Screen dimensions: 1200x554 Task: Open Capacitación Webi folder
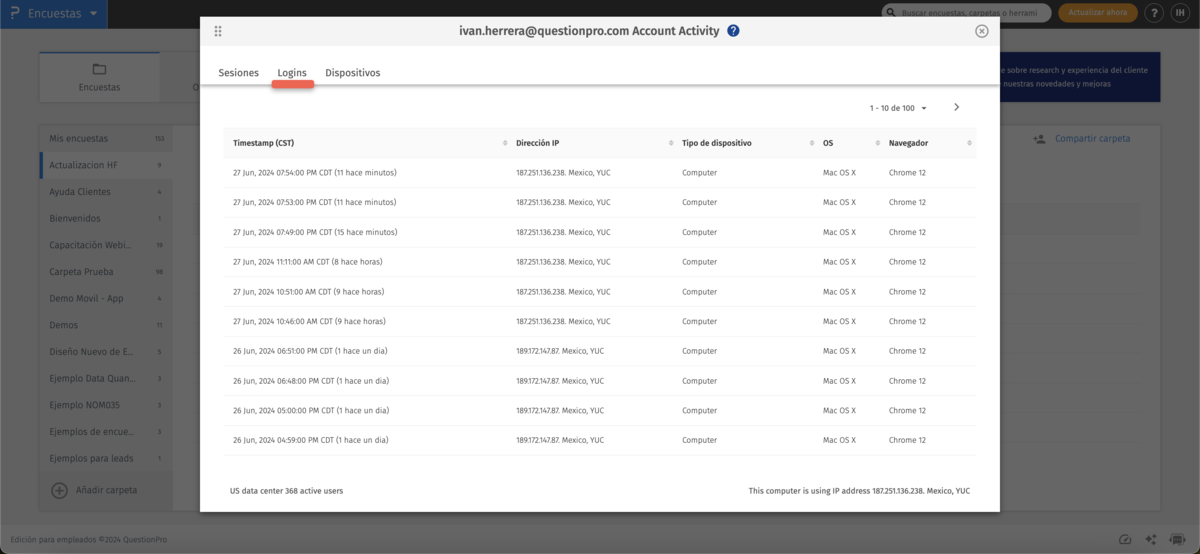106,244
